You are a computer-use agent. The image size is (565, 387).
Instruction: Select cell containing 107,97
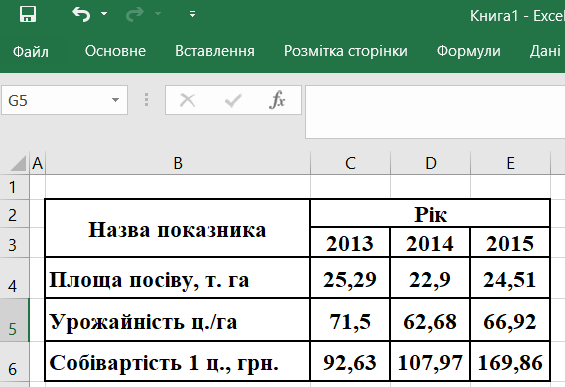pyautogui.click(x=430, y=361)
